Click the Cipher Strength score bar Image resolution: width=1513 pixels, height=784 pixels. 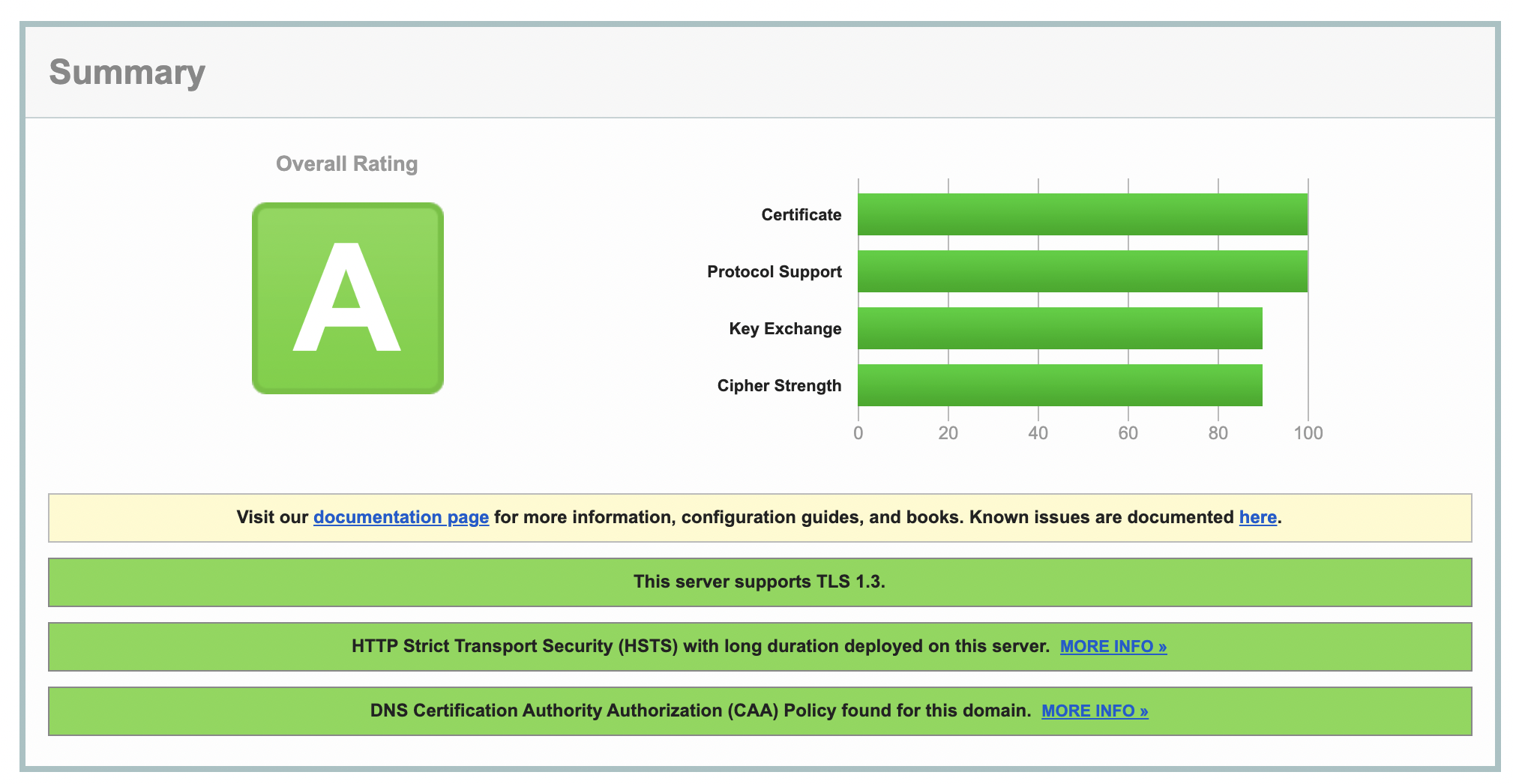point(1059,385)
